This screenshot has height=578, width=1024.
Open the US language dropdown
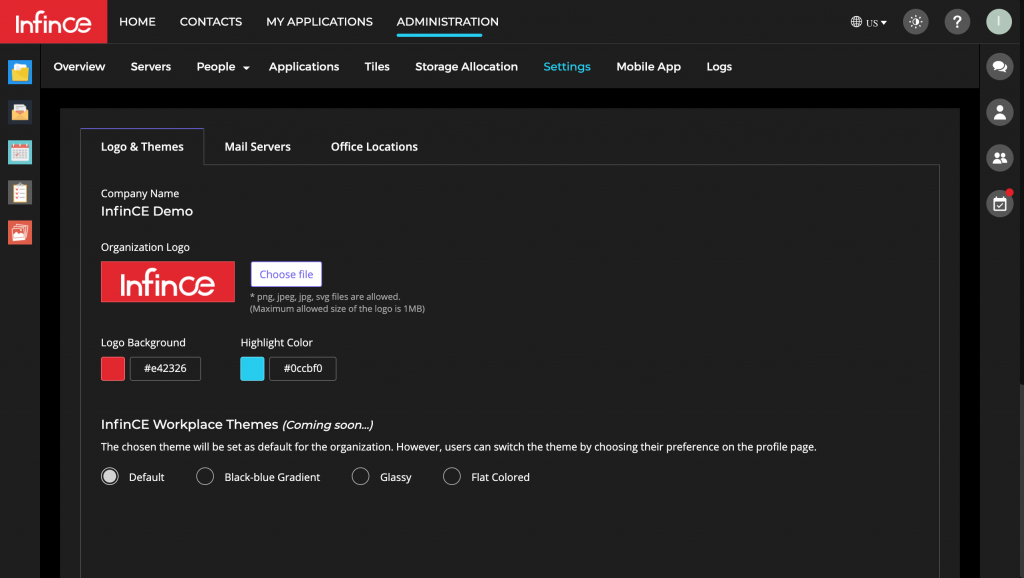pos(869,22)
